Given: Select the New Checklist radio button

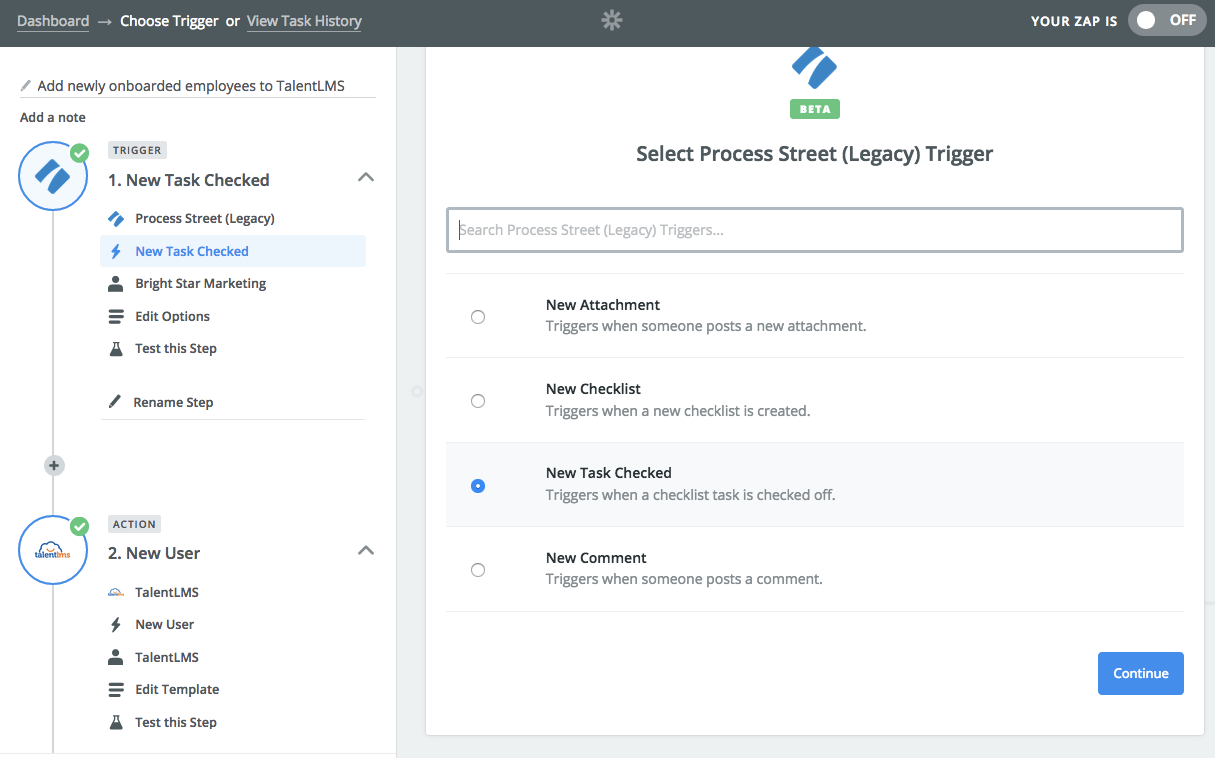Looking at the screenshot, I should pyautogui.click(x=478, y=401).
